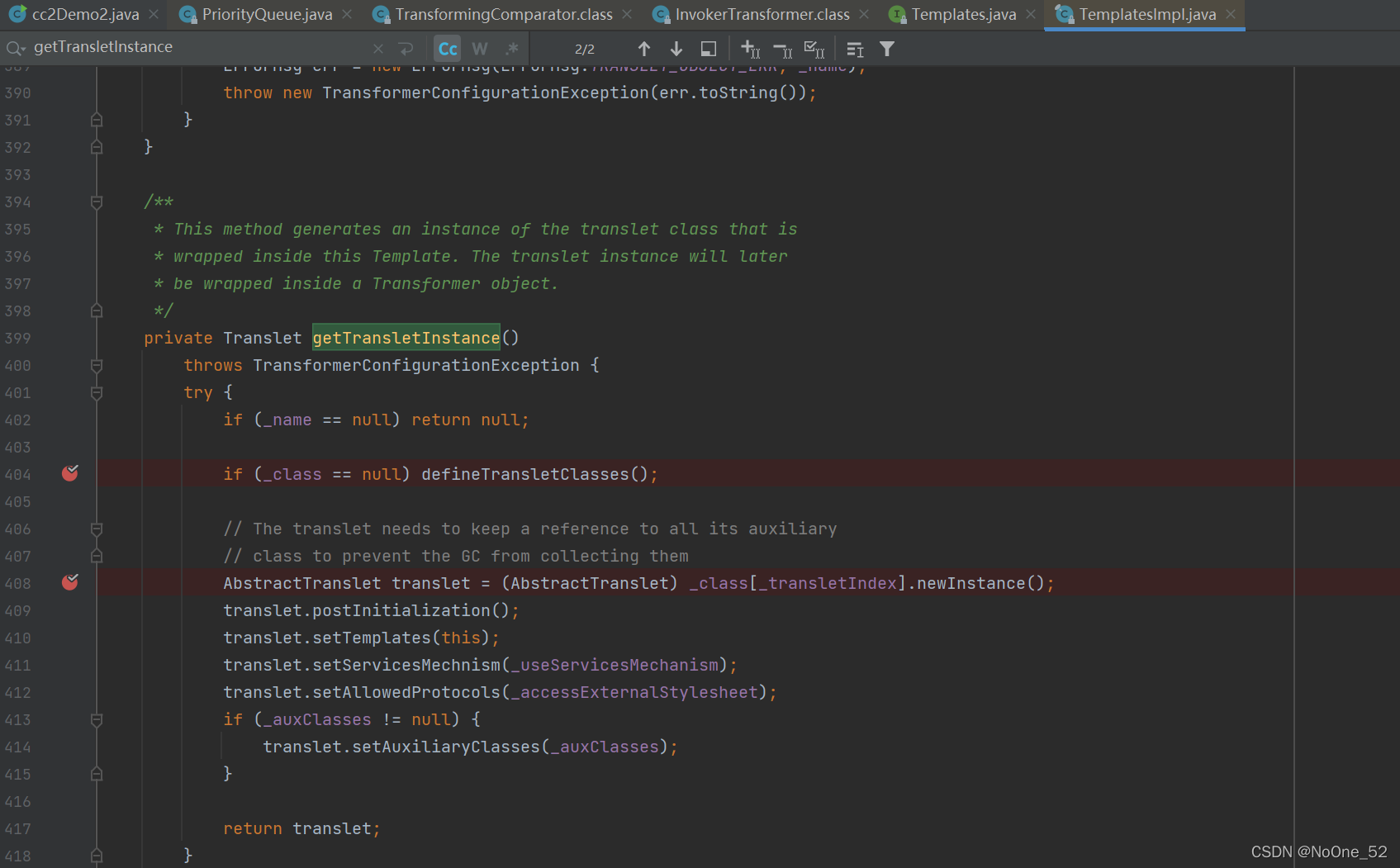Click the new line search icon
The image size is (1400, 868).
coord(406,49)
